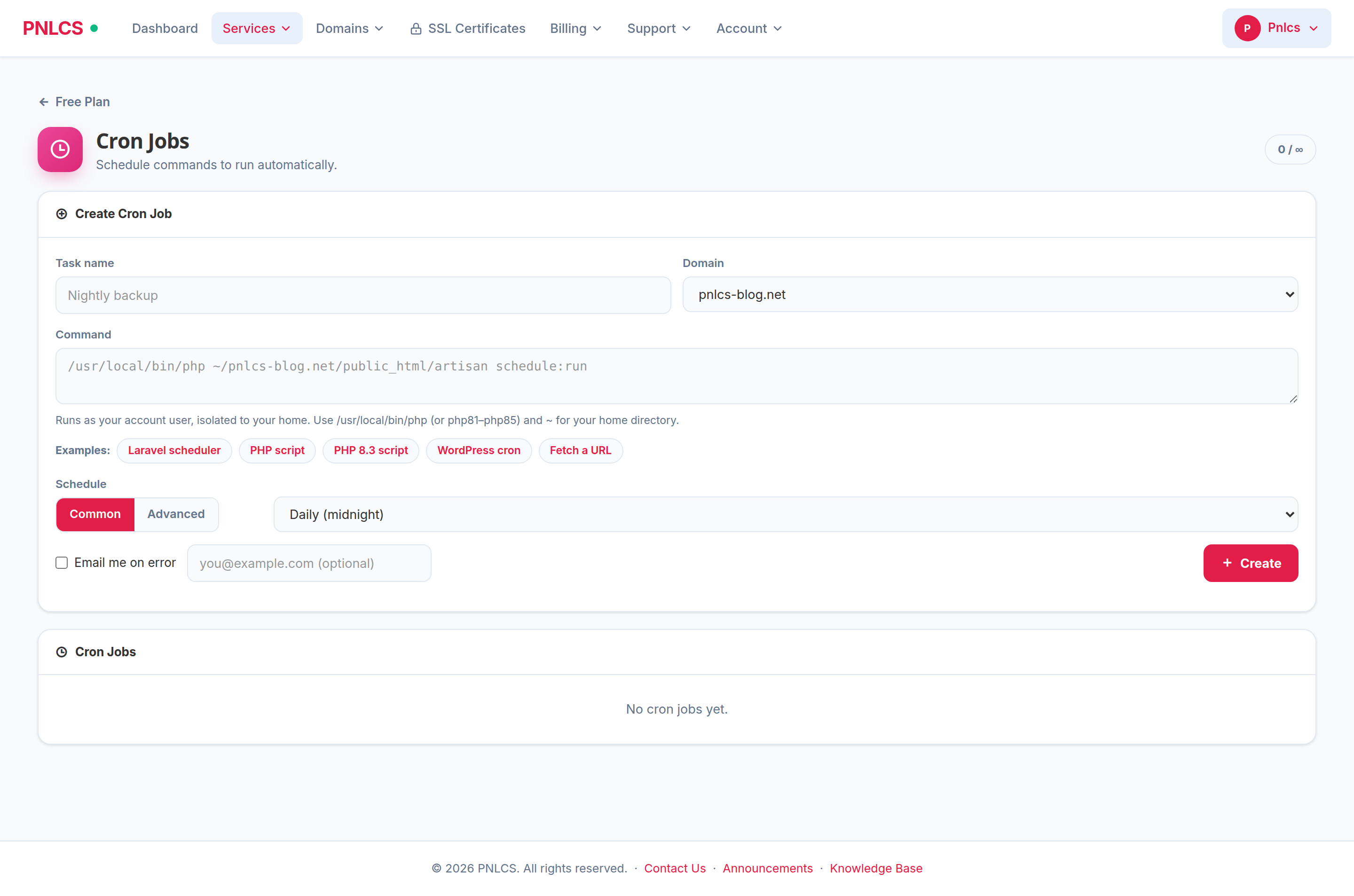Insert the PHP 8.3 script example
1354x896 pixels.
pos(371,450)
